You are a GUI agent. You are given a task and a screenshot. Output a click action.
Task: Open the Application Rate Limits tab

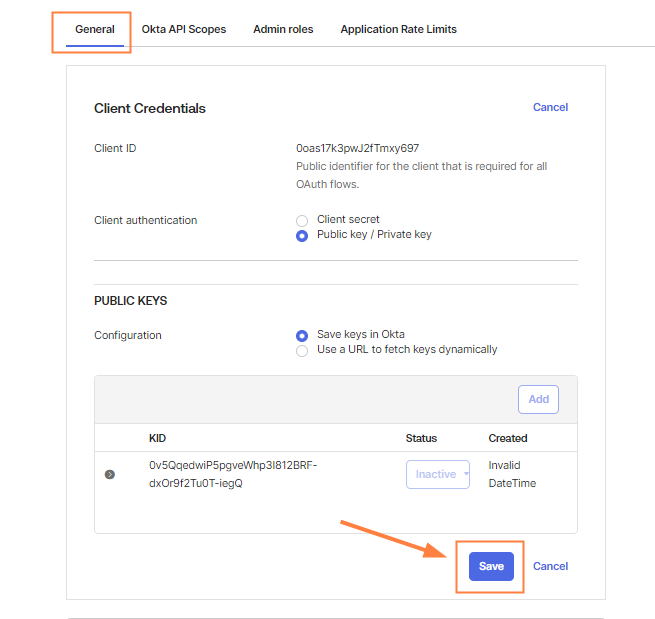click(398, 30)
